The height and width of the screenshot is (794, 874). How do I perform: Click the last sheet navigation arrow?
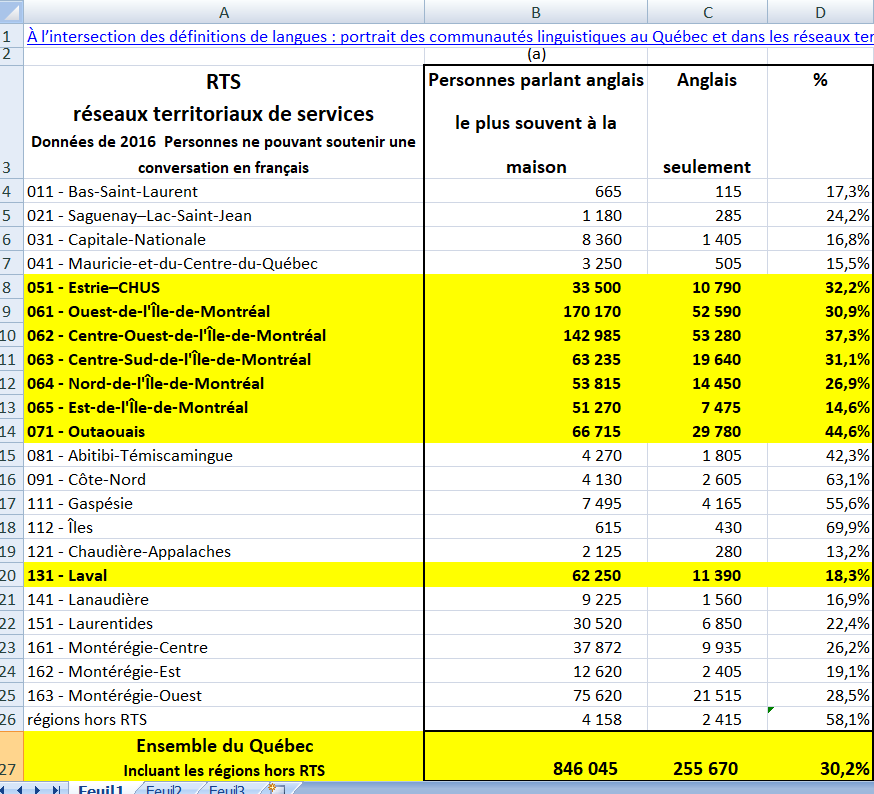tap(55, 790)
